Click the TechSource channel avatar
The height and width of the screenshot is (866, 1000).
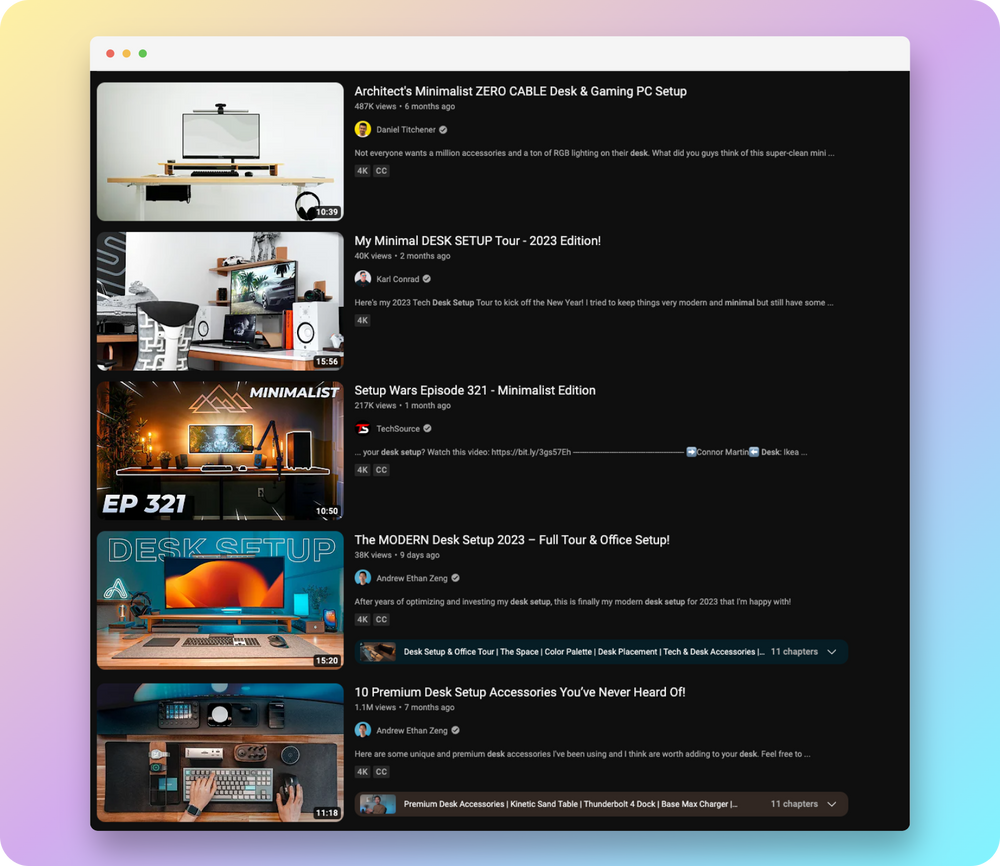point(363,428)
